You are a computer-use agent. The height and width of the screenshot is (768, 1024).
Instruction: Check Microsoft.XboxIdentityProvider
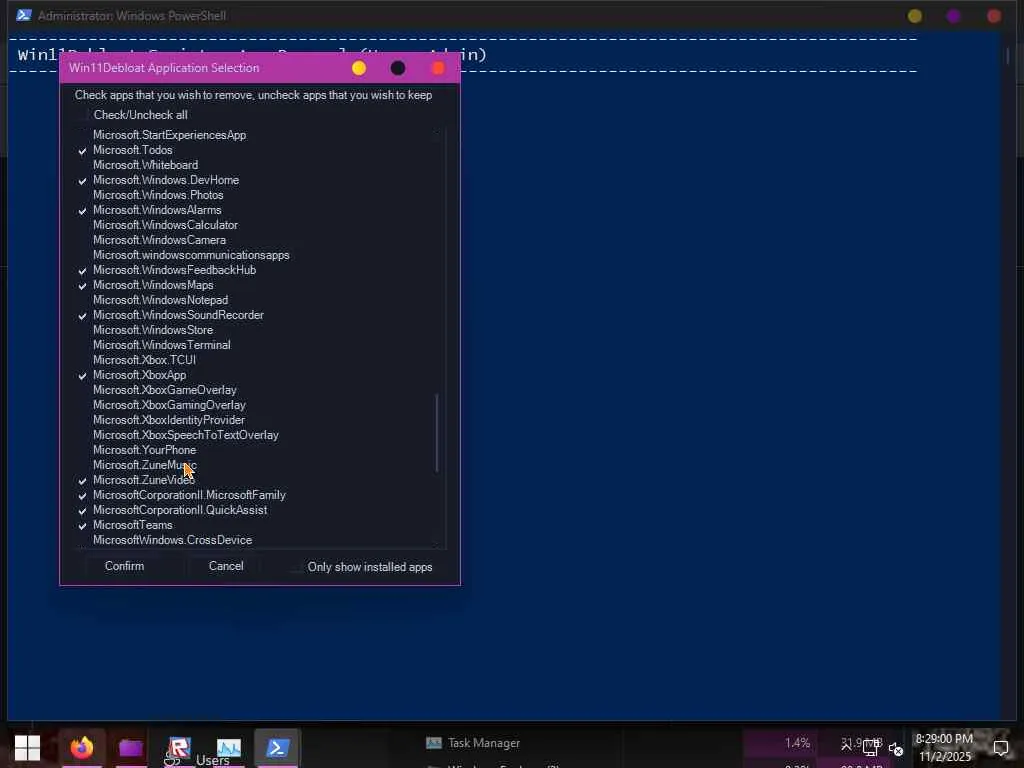[82, 421]
